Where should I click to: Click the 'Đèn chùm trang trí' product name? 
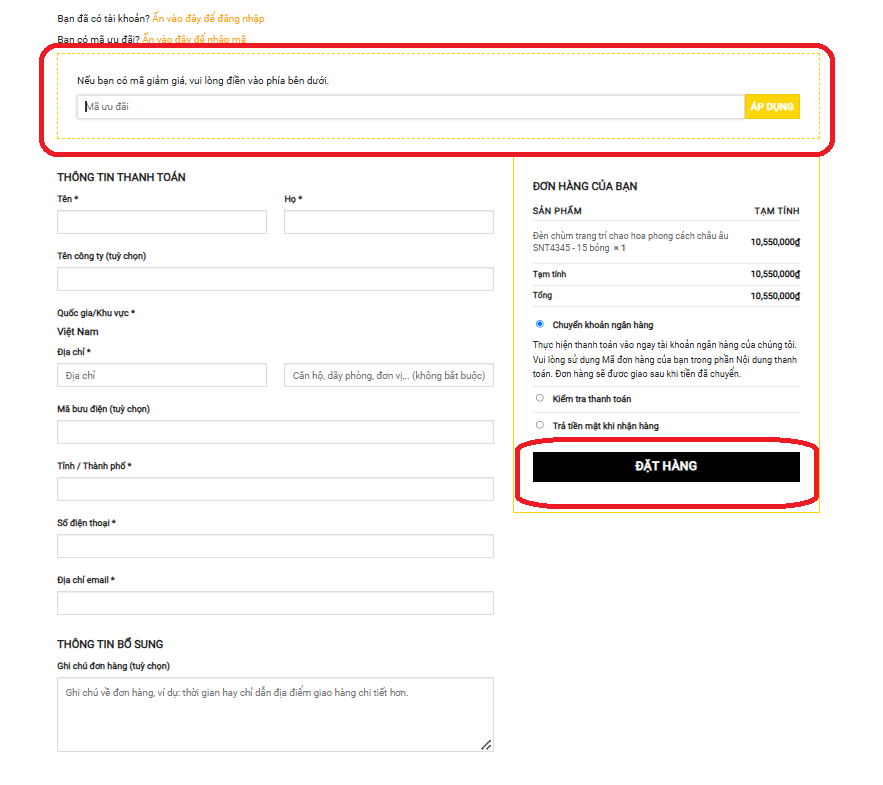pos(630,236)
